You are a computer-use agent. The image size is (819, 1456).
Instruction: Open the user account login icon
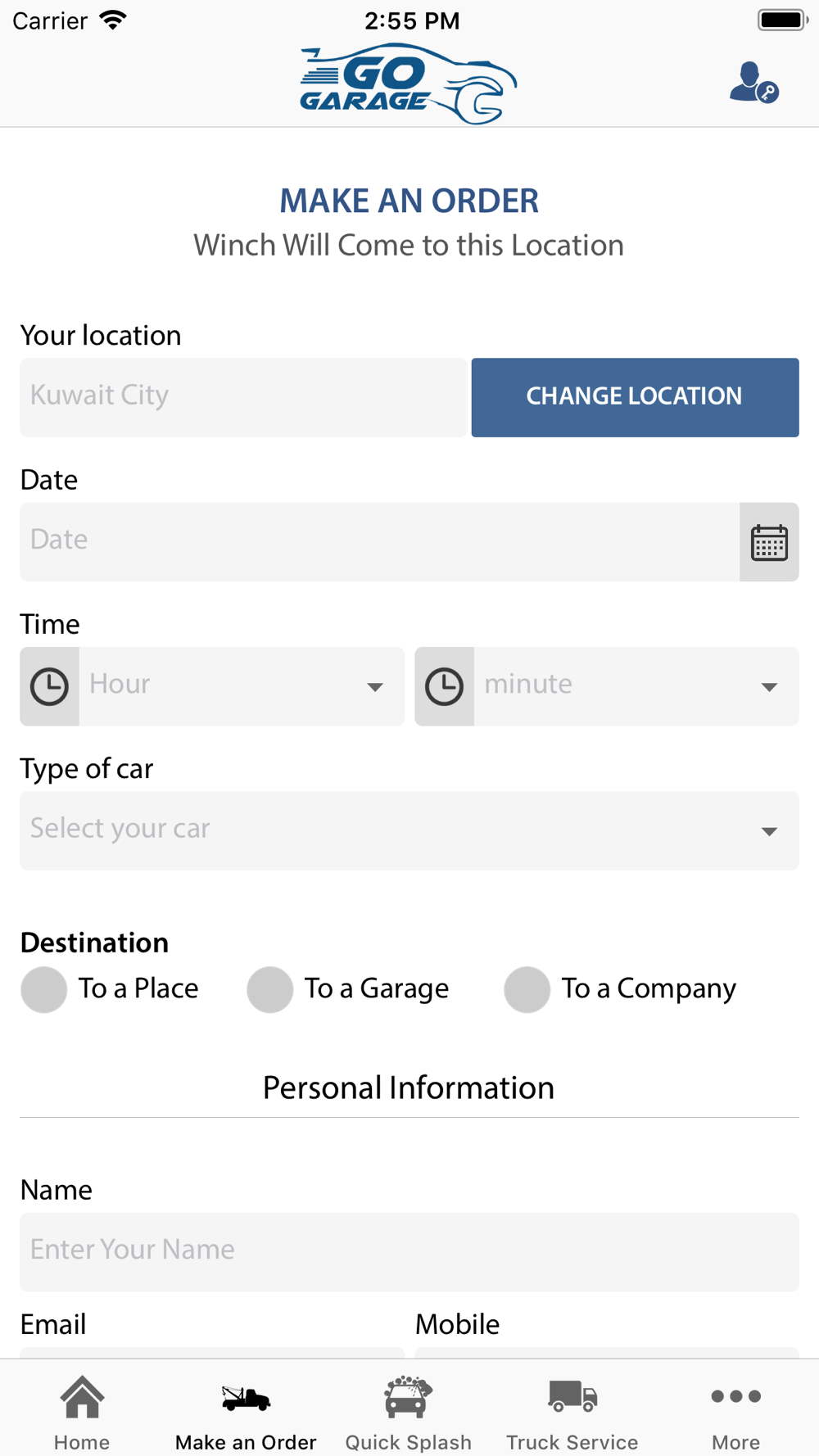pos(753,83)
